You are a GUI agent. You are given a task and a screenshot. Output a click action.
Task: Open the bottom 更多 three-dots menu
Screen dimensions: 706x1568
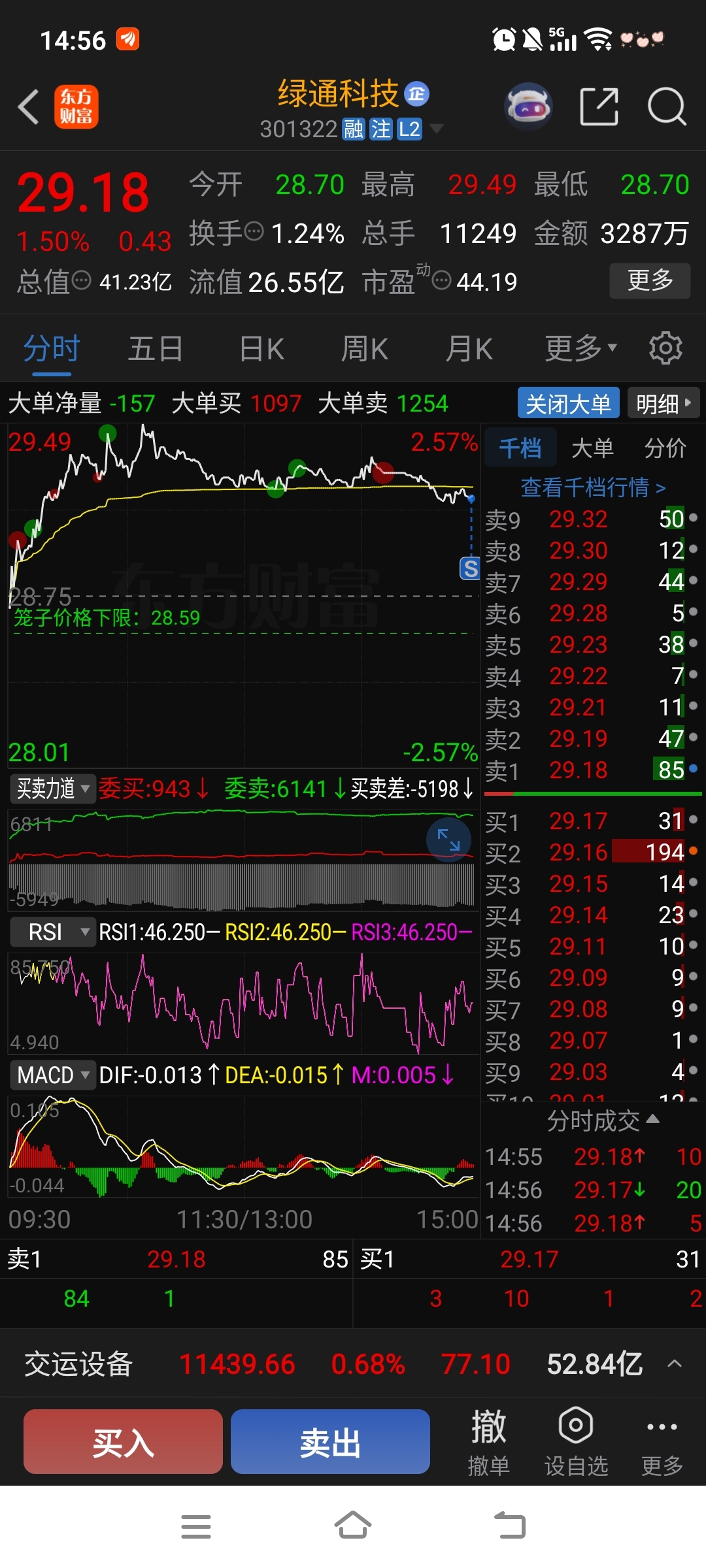coord(662,1442)
